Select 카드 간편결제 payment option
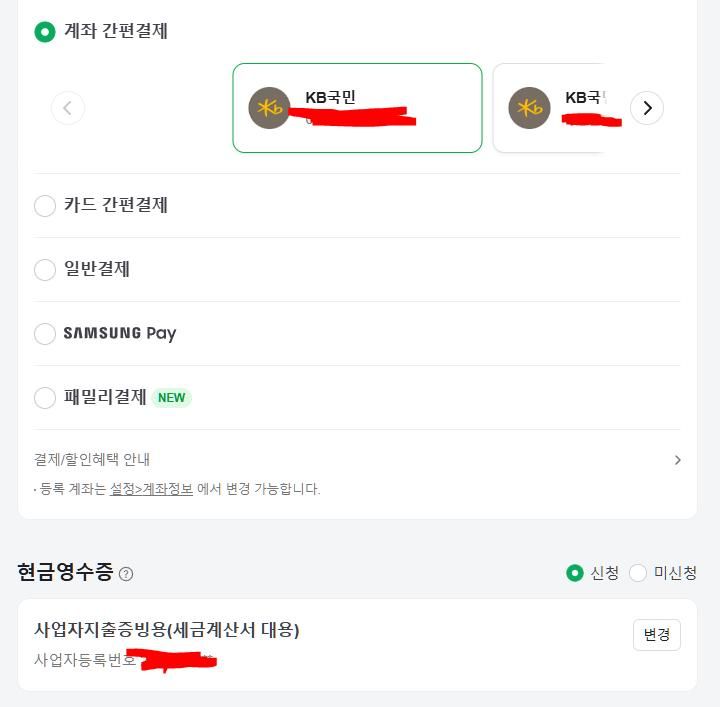 (x=45, y=206)
